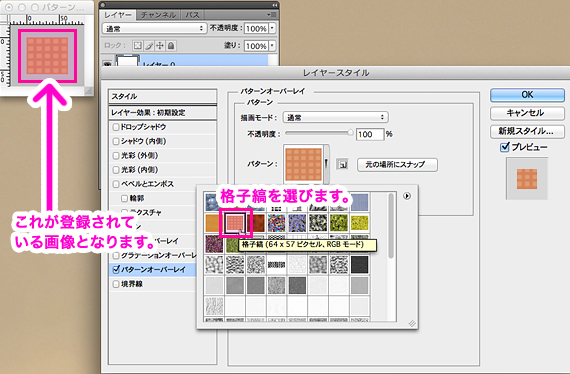
Task: Open the pattern picker flyout arrow menu
Action: pos(407,196)
